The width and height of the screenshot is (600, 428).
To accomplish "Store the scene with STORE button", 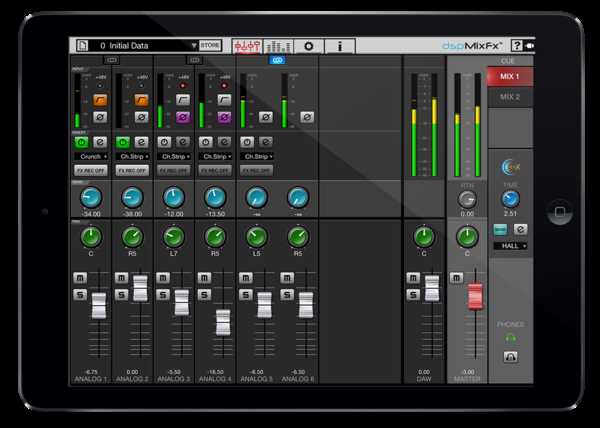I will pyautogui.click(x=210, y=46).
